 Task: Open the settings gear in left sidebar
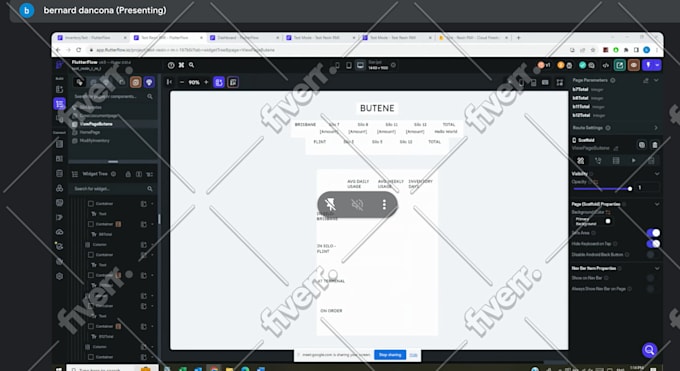pyautogui.click(x=59, y=276)
